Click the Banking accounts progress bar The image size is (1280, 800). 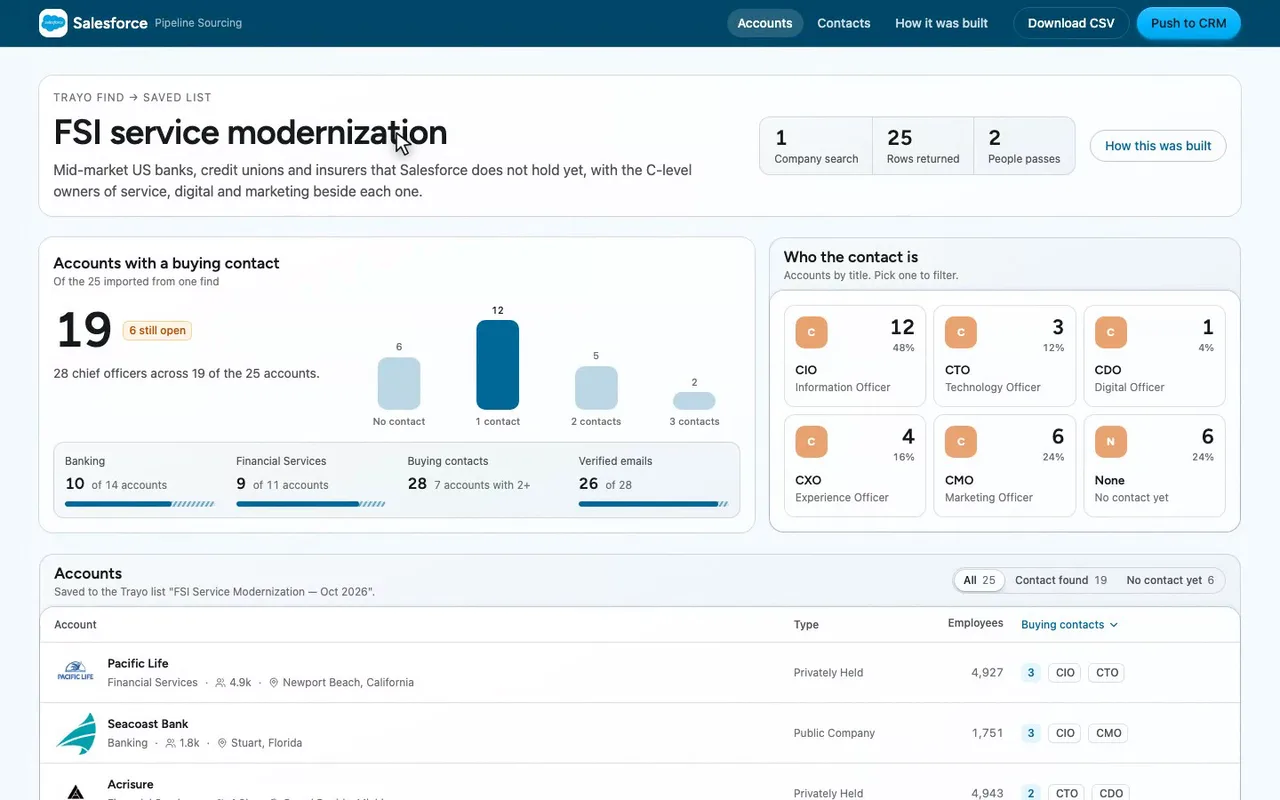click(140, 504)
